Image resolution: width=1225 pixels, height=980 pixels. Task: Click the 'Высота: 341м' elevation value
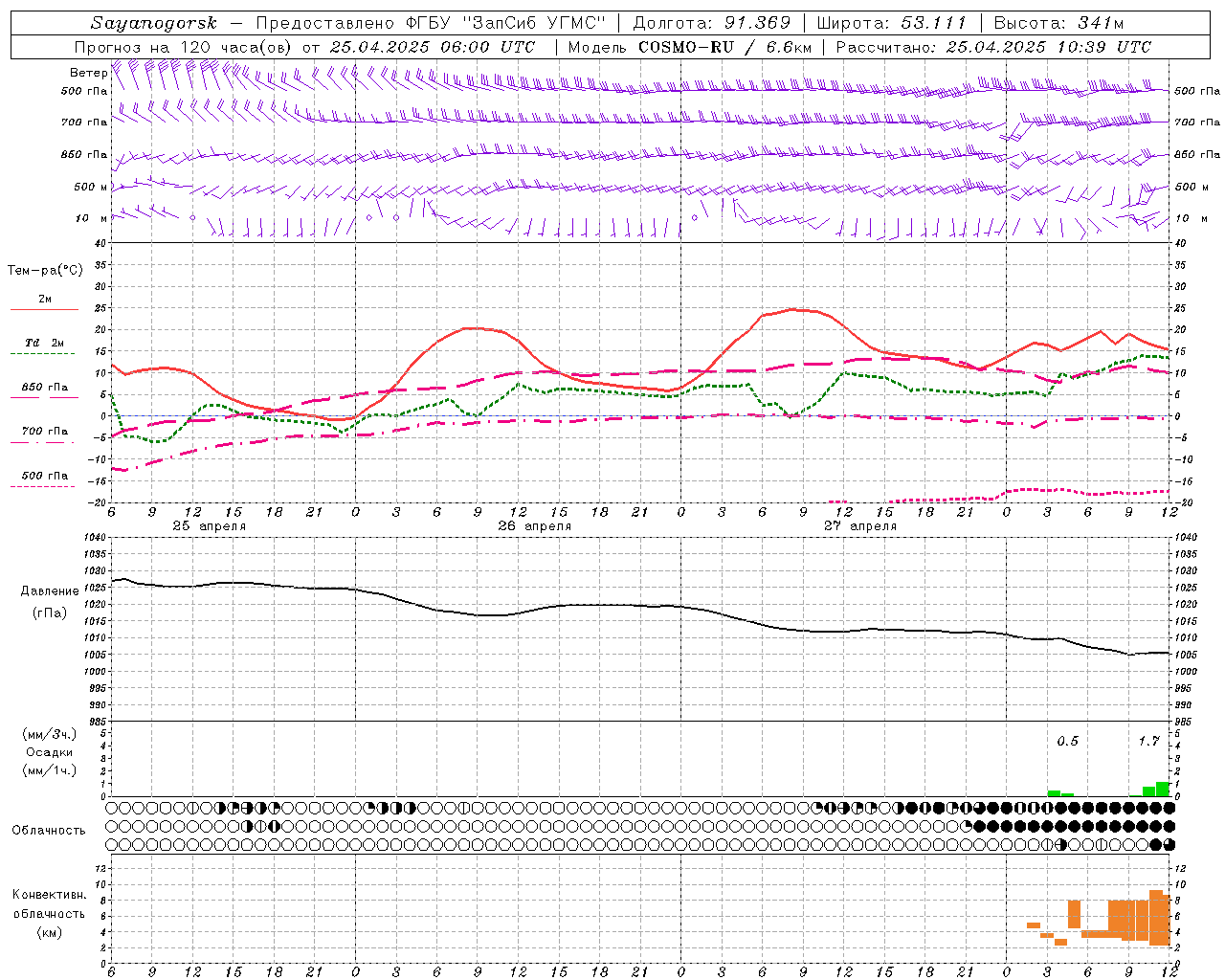[1058, 23]
